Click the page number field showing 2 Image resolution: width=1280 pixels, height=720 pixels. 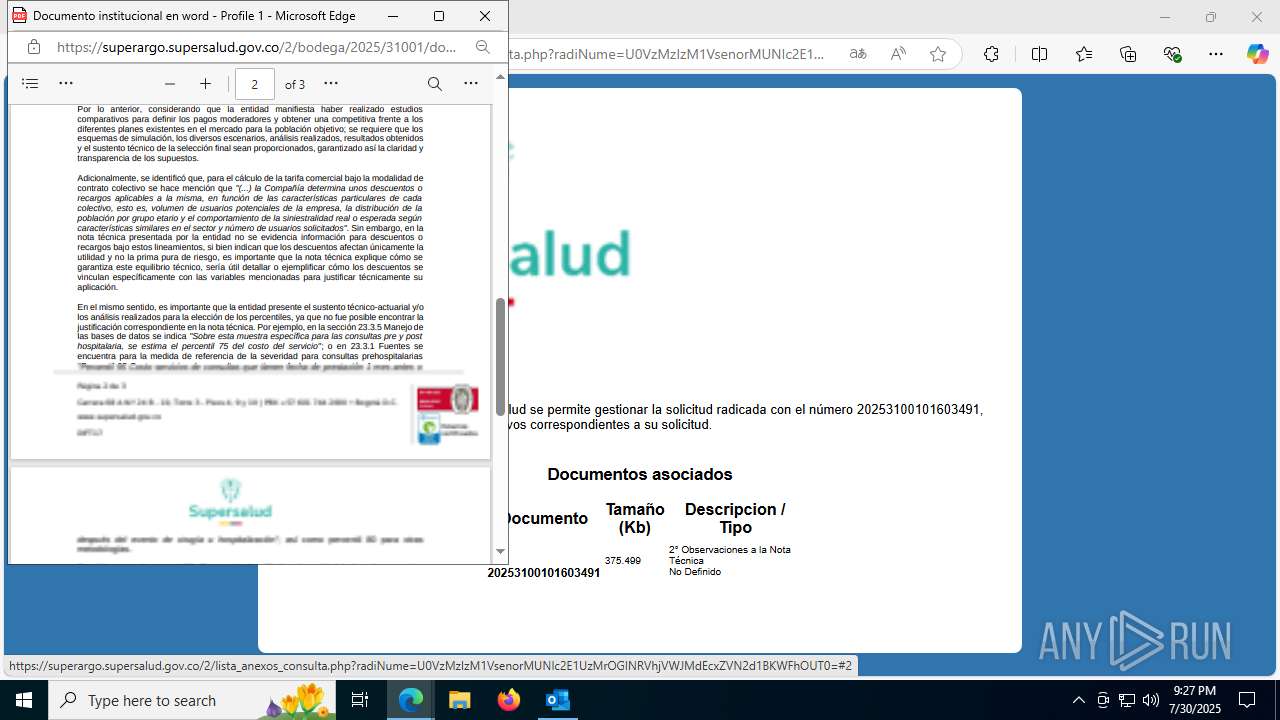tap(255, 84)
